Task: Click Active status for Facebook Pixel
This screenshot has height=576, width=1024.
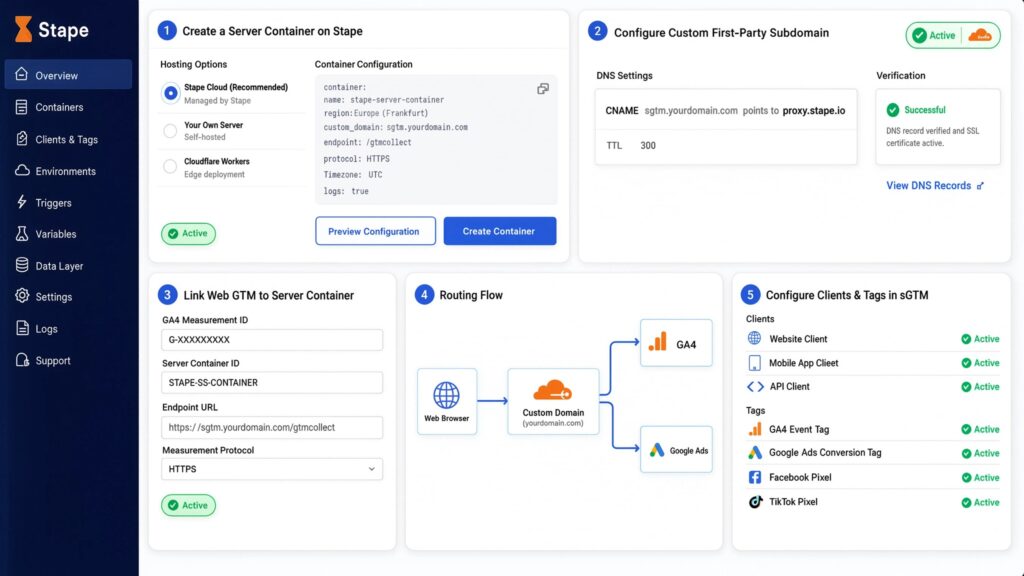Action: [980, 477]
